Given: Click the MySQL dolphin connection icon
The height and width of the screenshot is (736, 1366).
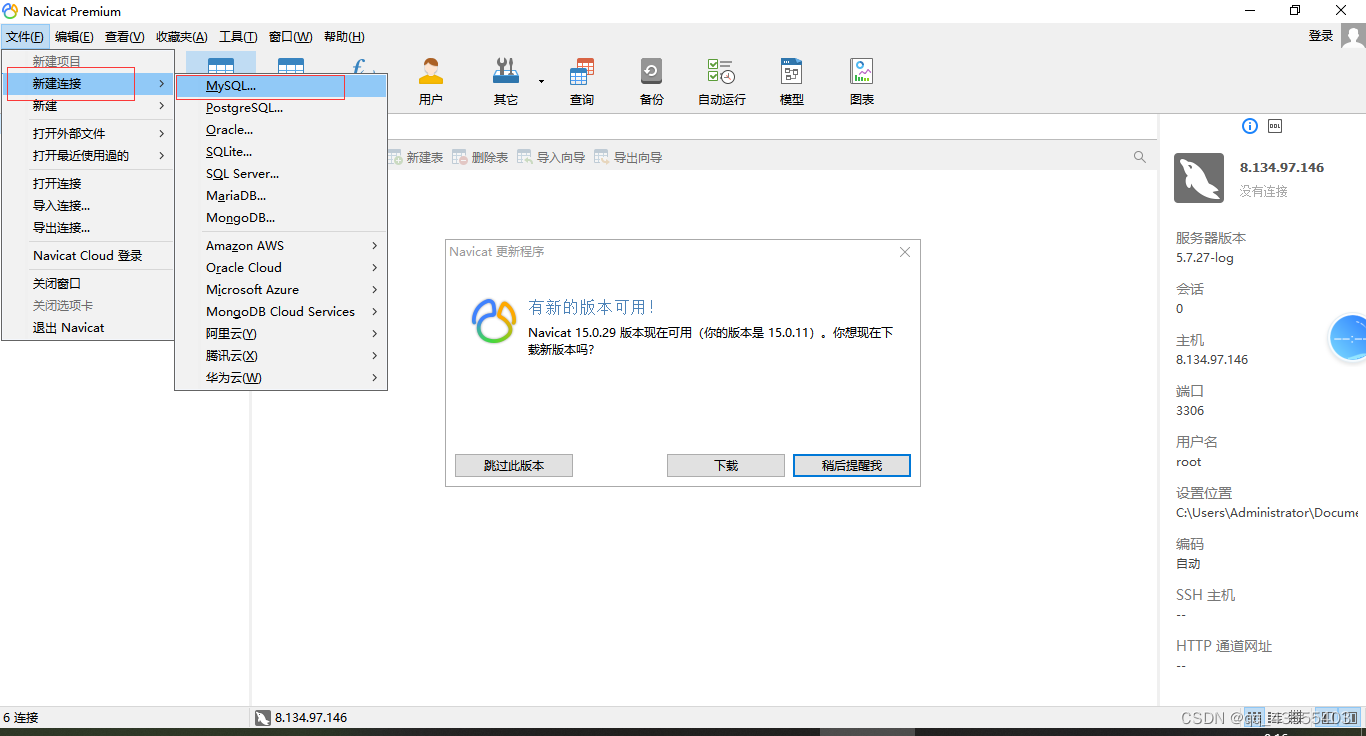Looking at the screenshot, I should pos(1199,178).
